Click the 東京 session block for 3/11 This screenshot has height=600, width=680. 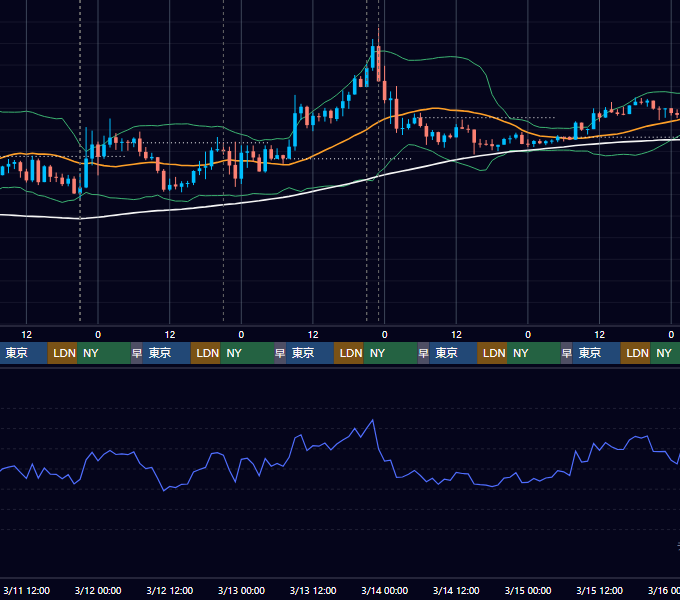point(23,353)
